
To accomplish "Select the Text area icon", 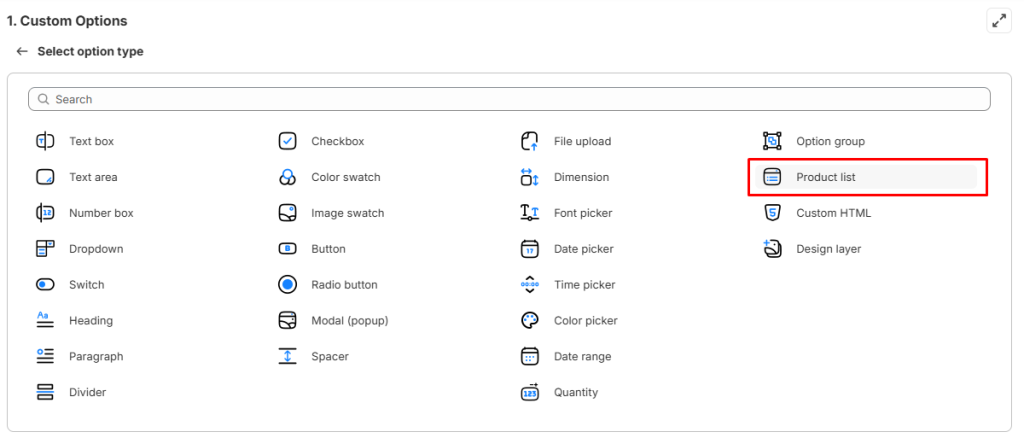I will click(45, 177).
